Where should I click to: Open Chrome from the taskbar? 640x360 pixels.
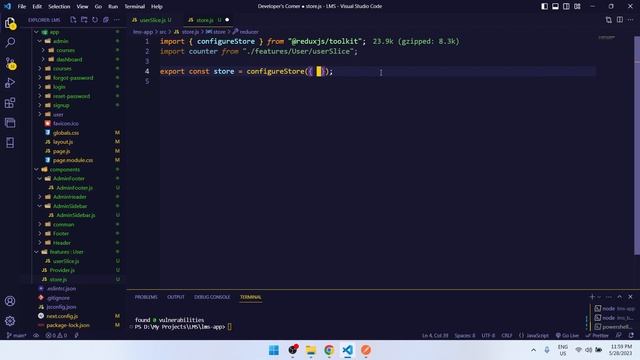(329, 350)
